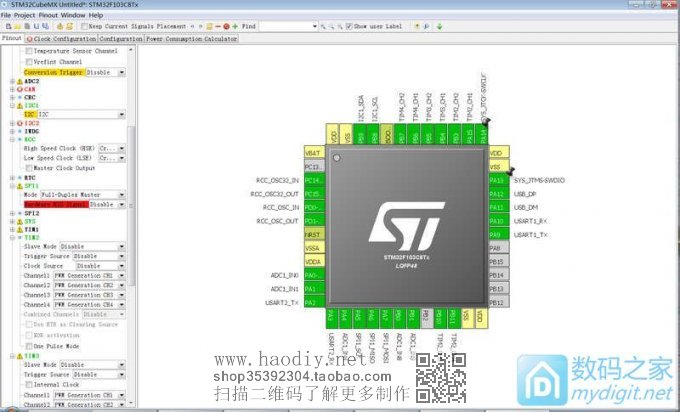Toggle the Show user Label checkbox
Image resolution: width=680 pixels, height=412 pixels.
click(x=348, y=26)
